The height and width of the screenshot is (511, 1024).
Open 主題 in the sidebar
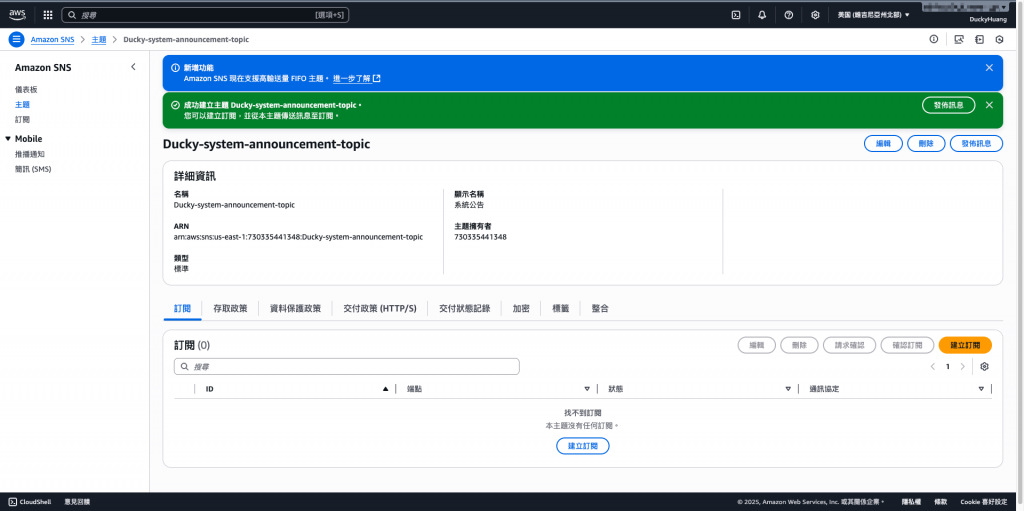pyautogui.click(x=22, y=105)
